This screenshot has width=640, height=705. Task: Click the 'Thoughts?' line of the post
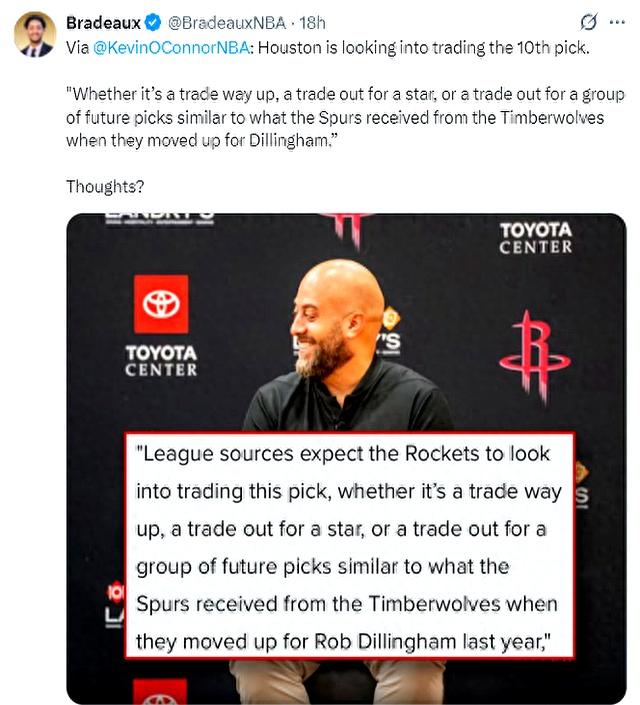pyautogui.click(x=105, y=187)
